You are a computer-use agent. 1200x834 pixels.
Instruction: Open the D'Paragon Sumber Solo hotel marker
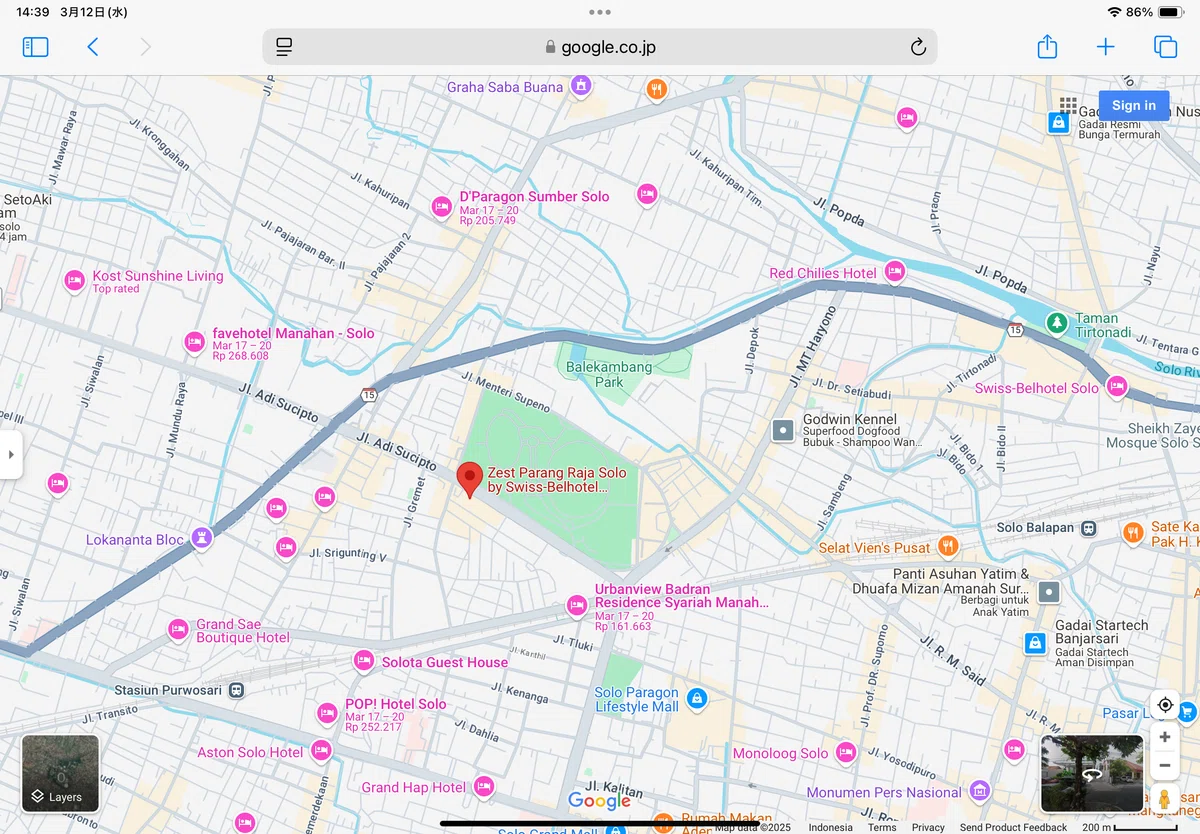pyautogui.click(x=441, y=207)
